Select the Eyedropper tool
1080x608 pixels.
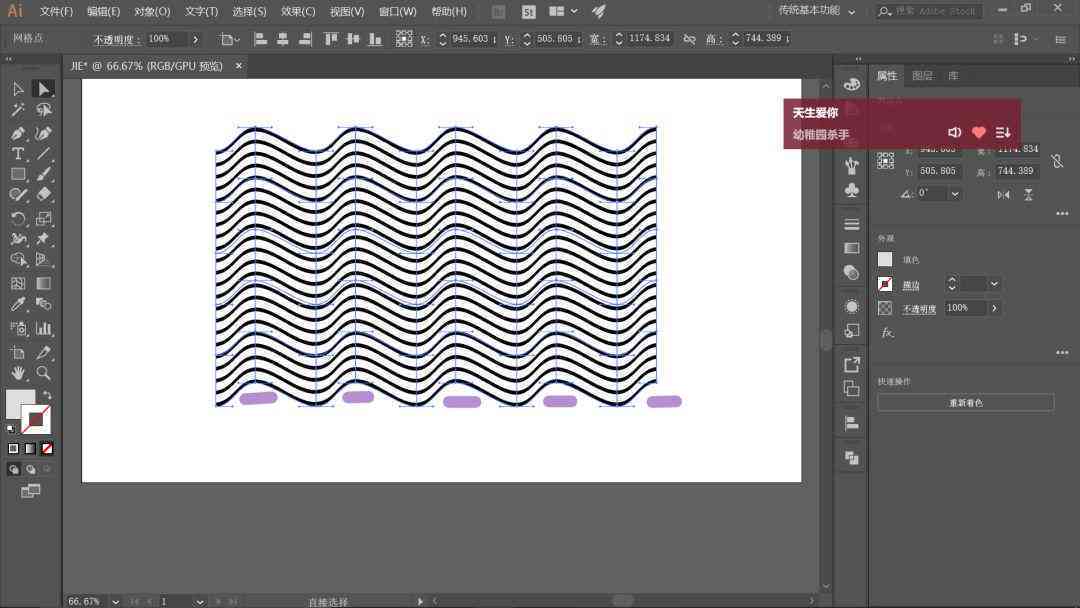coord(18,304)
